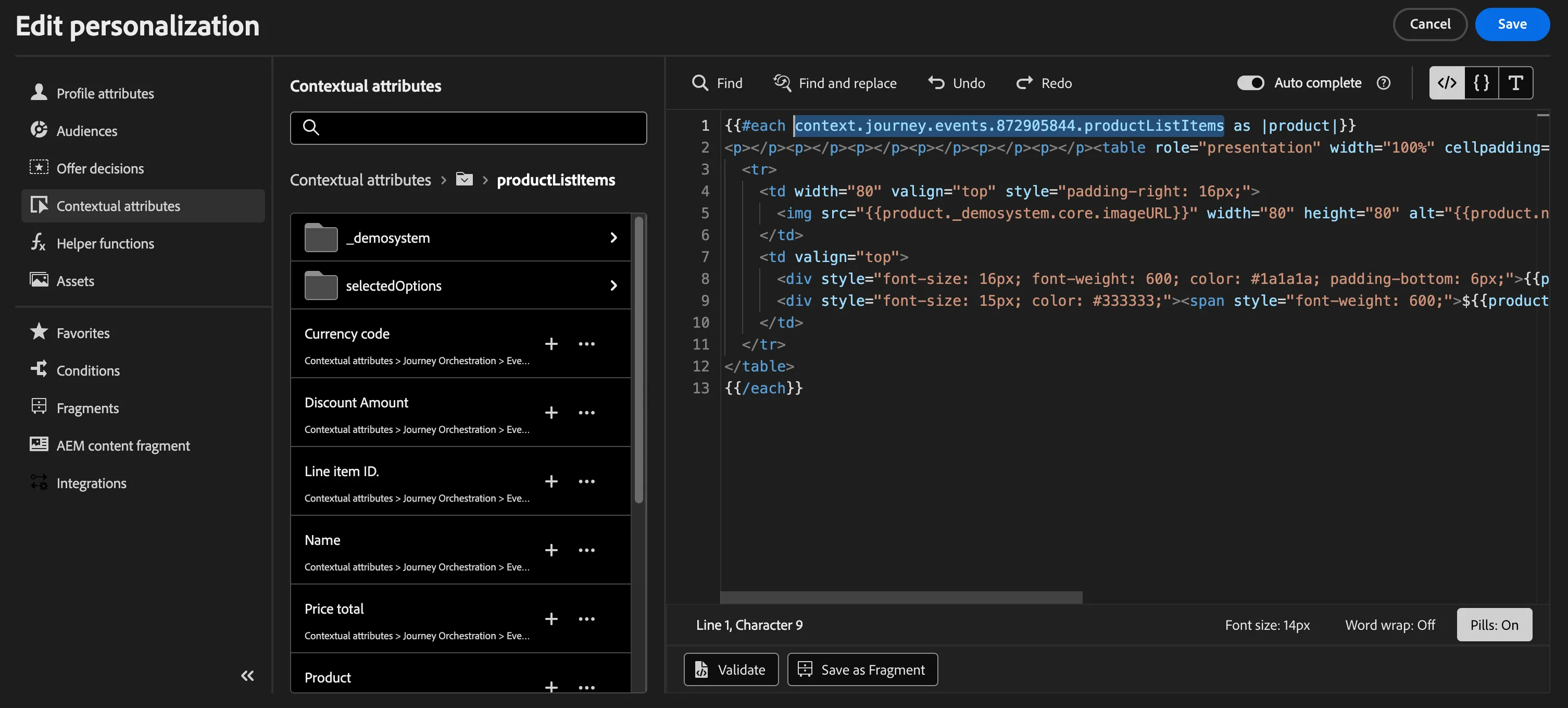Click Save as Fragment button
This screenshot has height=708, width=1568.
pyautogui.click(x=862, y=669)
